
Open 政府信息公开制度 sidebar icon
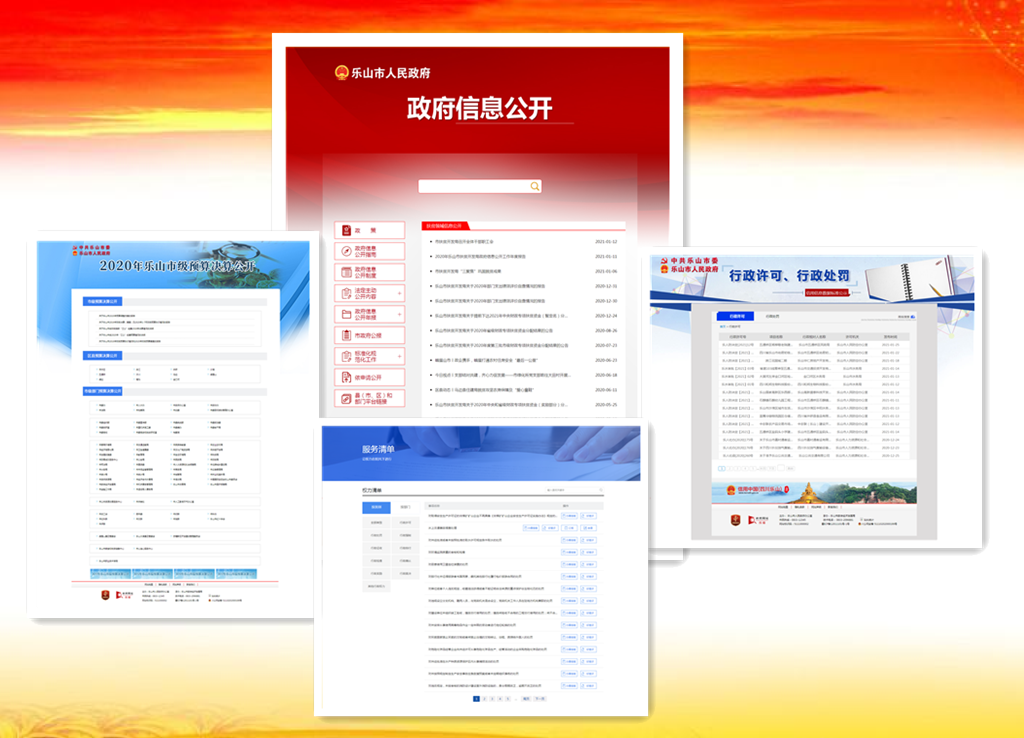coord(345,273)
